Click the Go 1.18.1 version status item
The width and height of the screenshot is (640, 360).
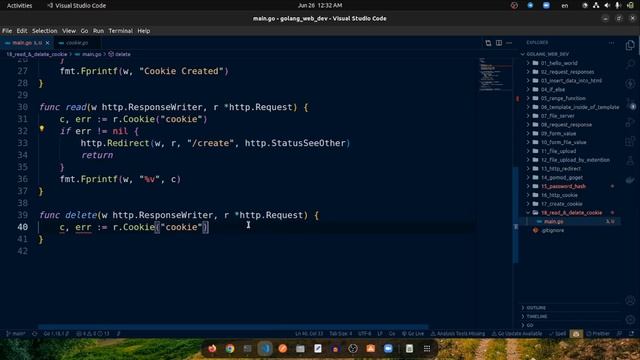[x=56, y=333]
